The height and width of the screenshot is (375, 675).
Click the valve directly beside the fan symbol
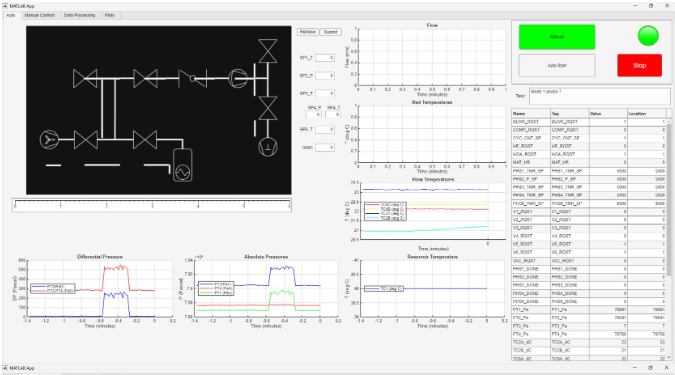point(85,139)
